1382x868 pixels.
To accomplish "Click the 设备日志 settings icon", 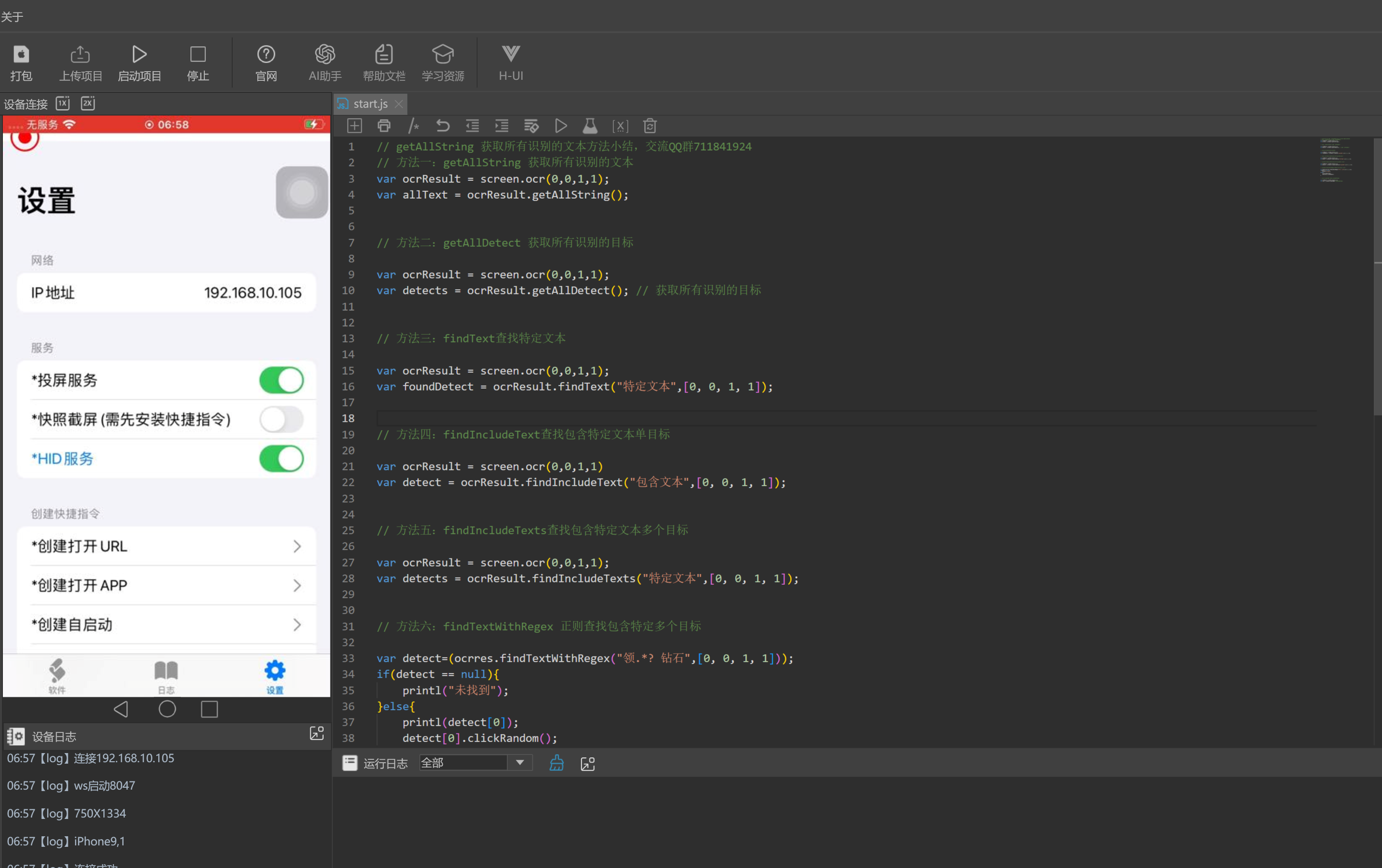I will tap(15, 736).
